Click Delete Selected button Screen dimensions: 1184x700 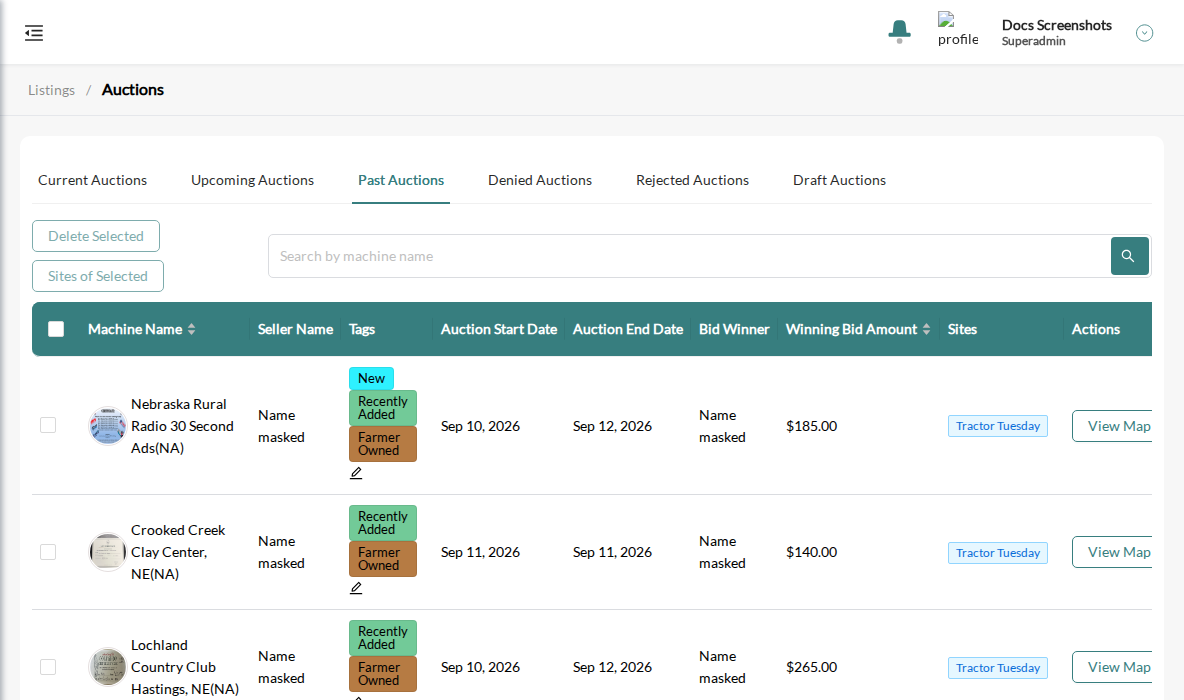click(x=96, y=236)
